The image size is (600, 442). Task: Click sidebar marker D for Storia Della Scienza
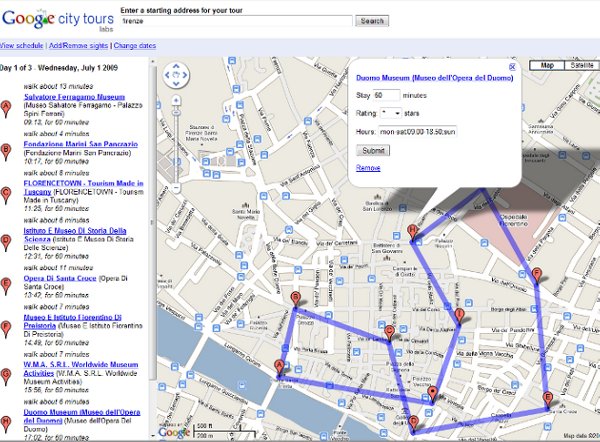pos(6,243)
